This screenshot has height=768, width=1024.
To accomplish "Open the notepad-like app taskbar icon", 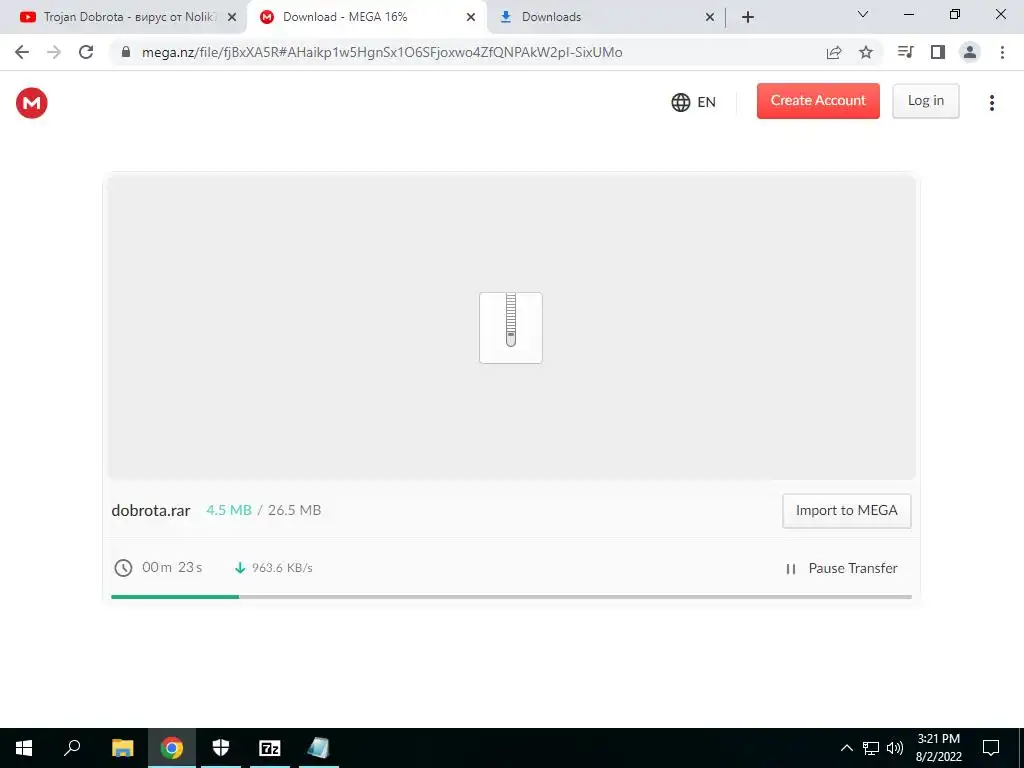I will pyautogui.click(x=319, y=748).
